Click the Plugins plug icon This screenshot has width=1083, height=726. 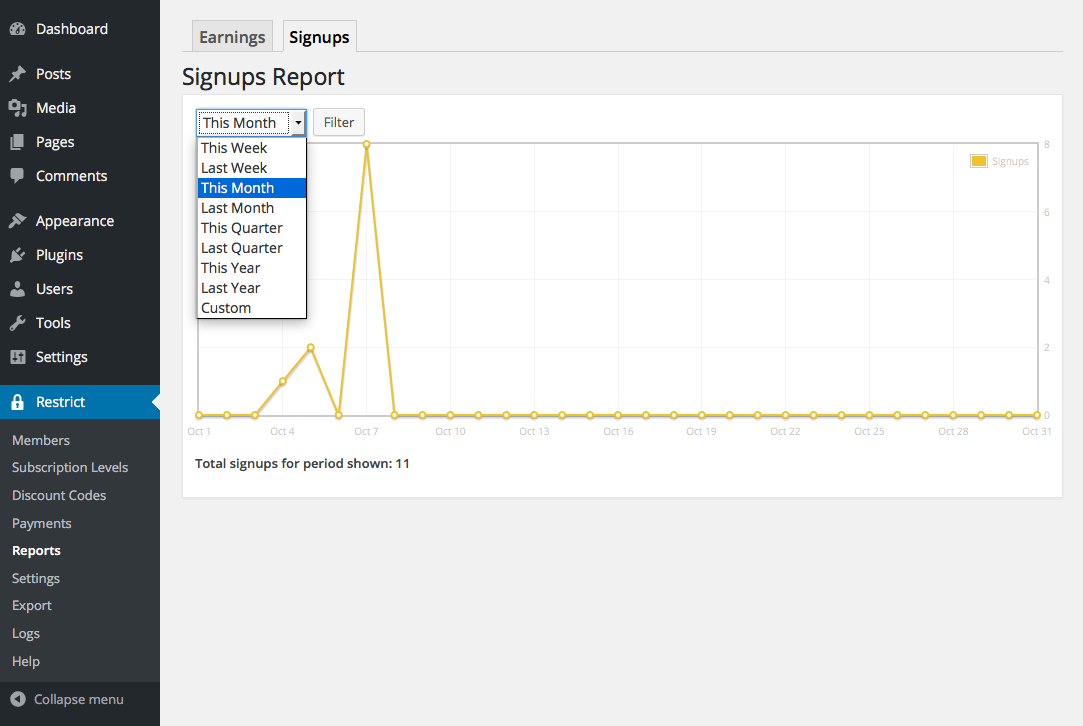pyautogui.click(x=17, y=255)
